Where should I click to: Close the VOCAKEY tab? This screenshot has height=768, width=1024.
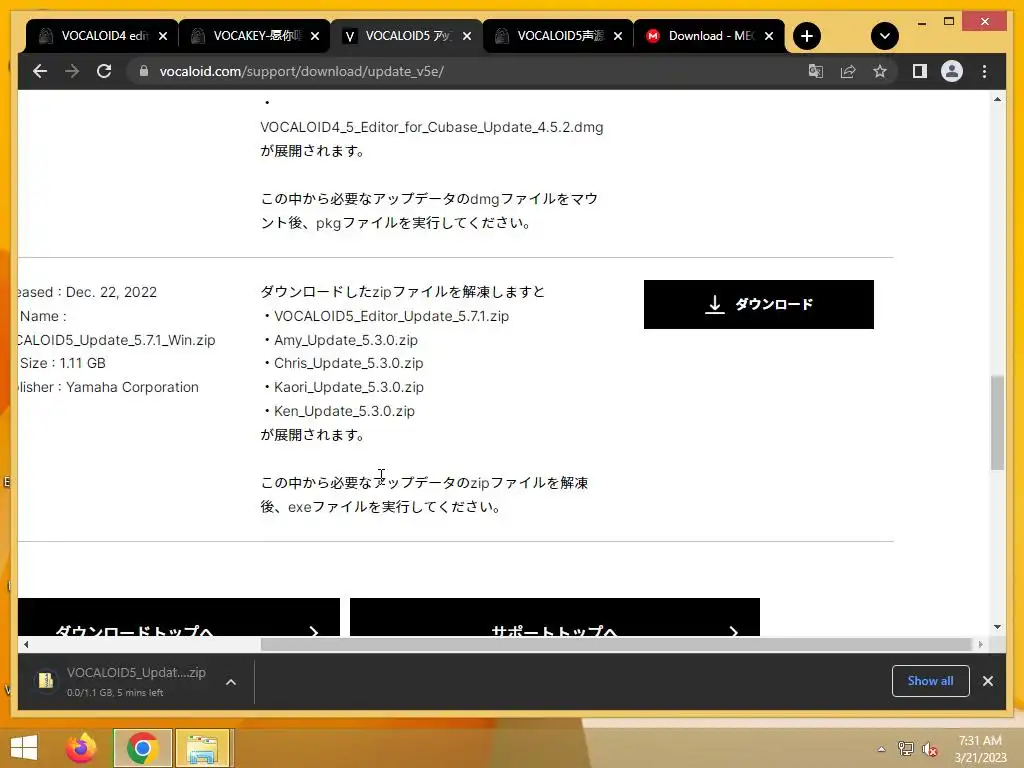315,36
